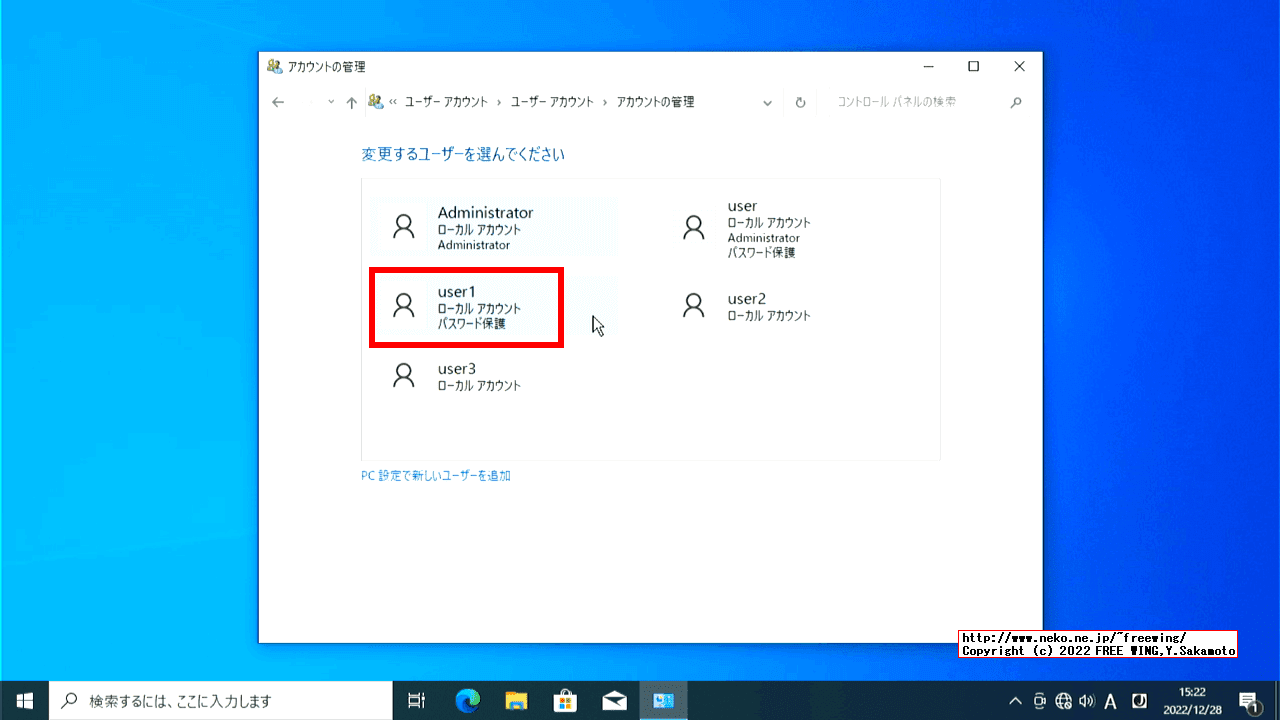
Task: Open Action Center notifications in the system tray
Action: pyautogui.click(x=1250, y=700)
